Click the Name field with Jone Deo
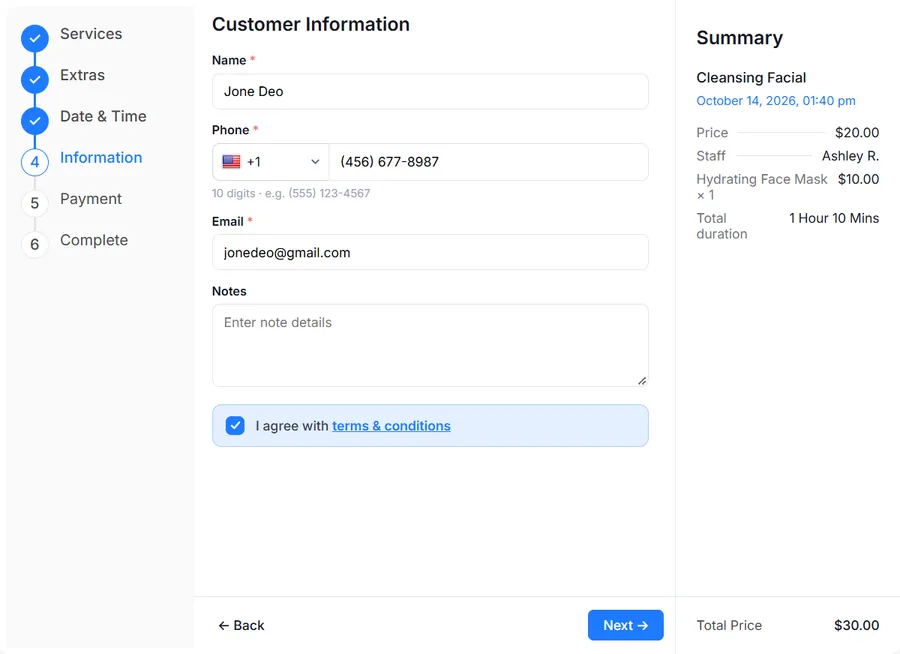The image size is (900, 654). (430, 91)
